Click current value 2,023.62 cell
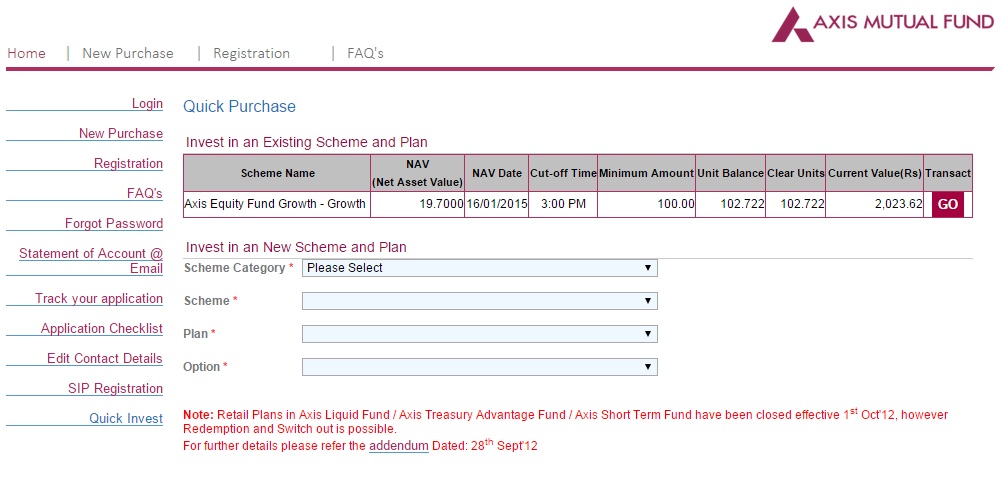 (x=874, y=204)
